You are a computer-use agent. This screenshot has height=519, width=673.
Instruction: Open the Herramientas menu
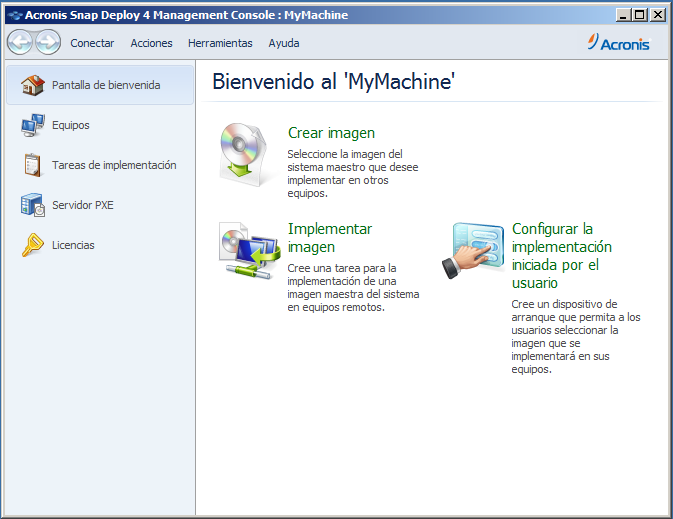click(x=220, y=43)
